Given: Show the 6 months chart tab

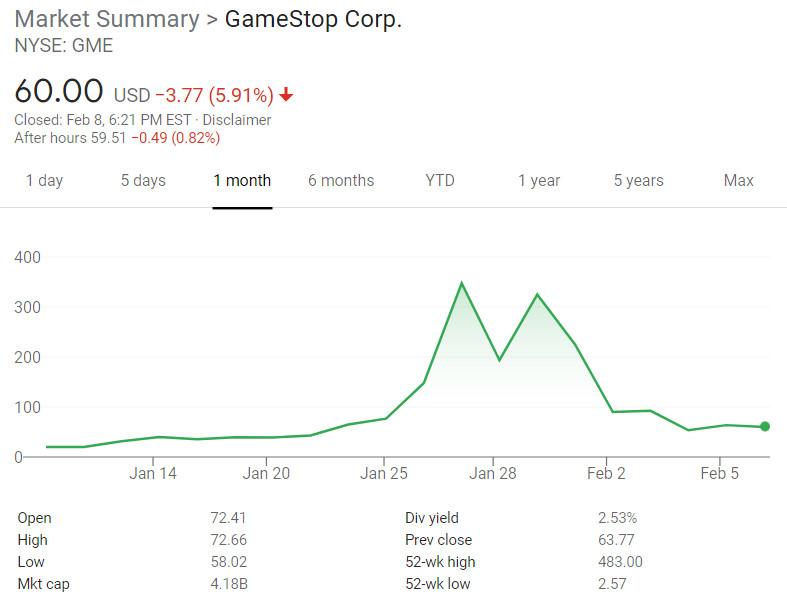Looking at the screenshot, I should 341,181.
